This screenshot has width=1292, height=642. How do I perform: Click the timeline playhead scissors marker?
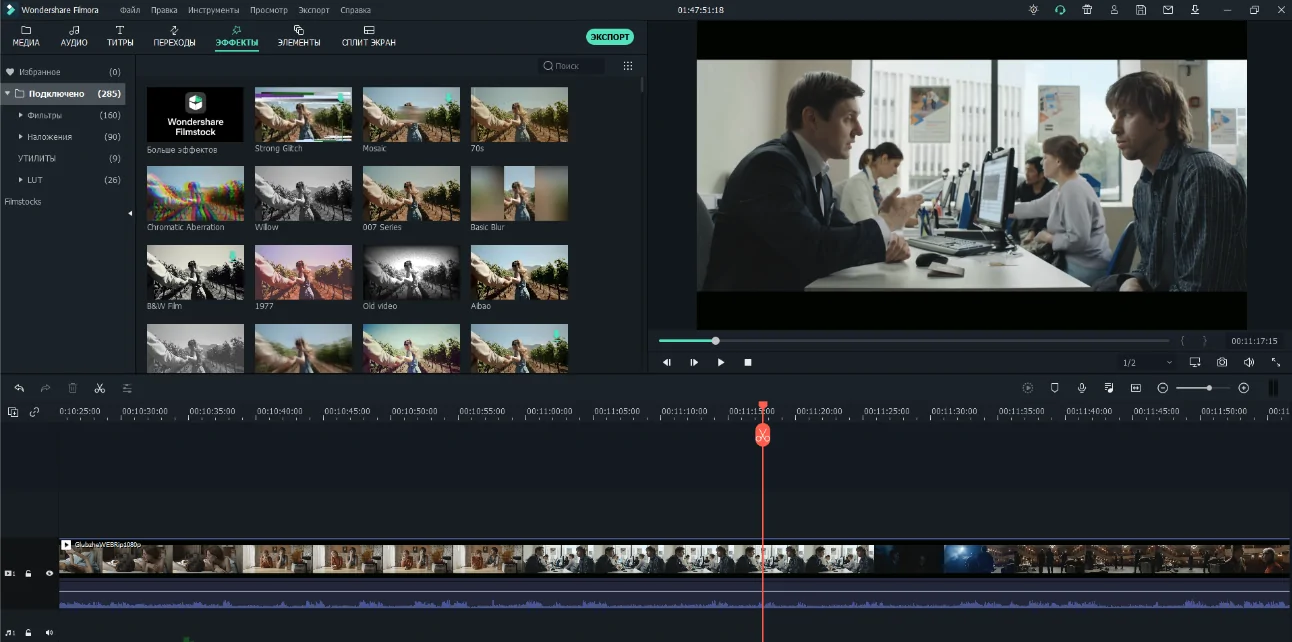[x=763, y=435]
